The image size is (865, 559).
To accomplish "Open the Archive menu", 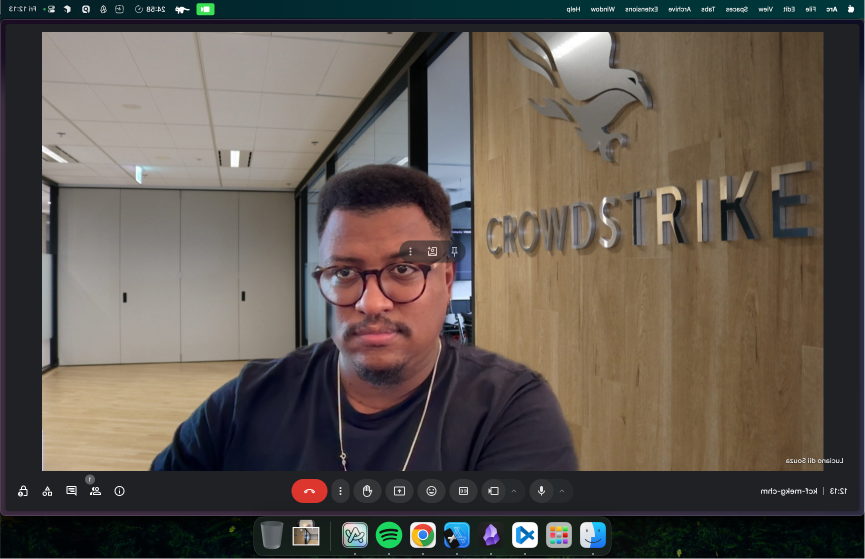I will 680,9.
